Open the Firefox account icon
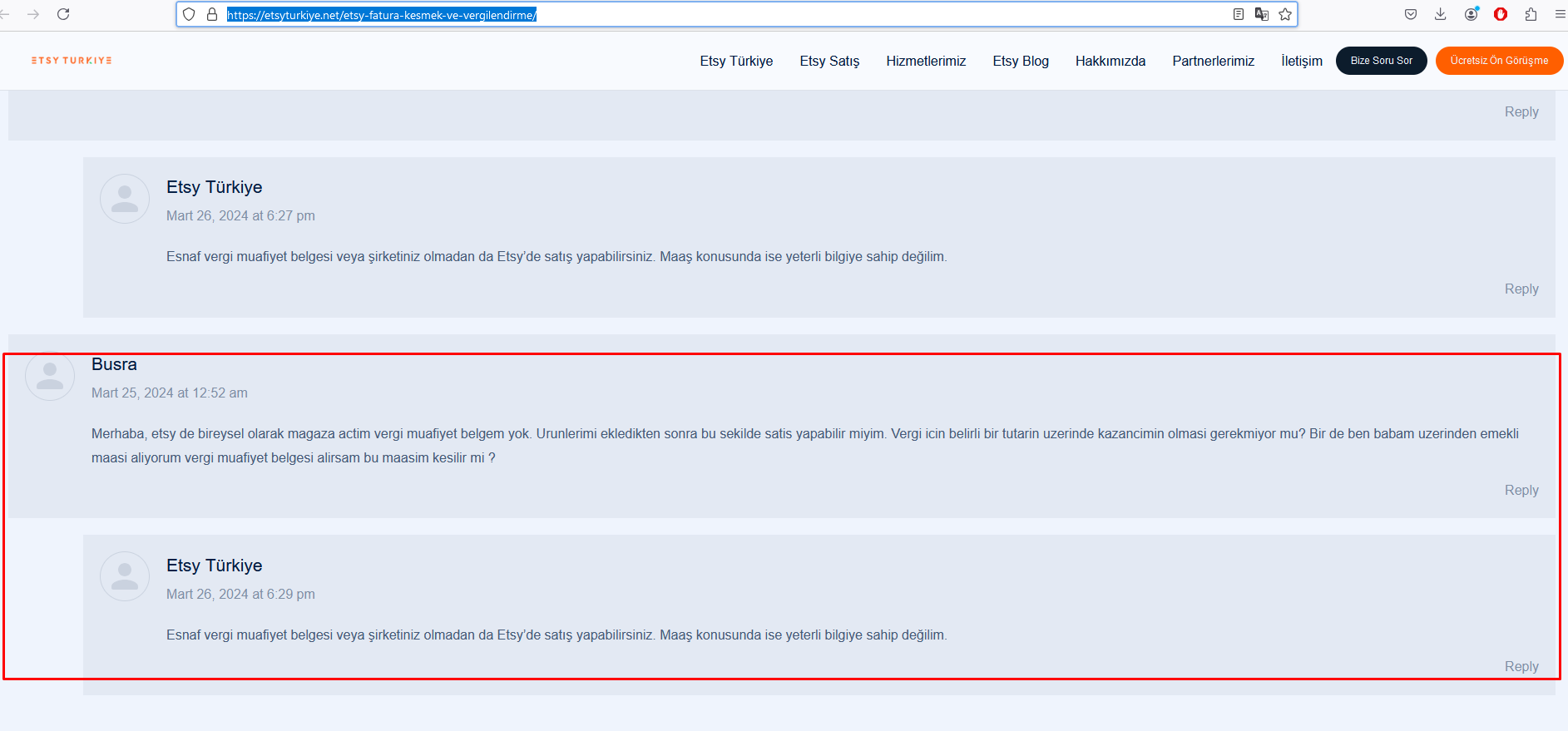 tap(1472, 14)
